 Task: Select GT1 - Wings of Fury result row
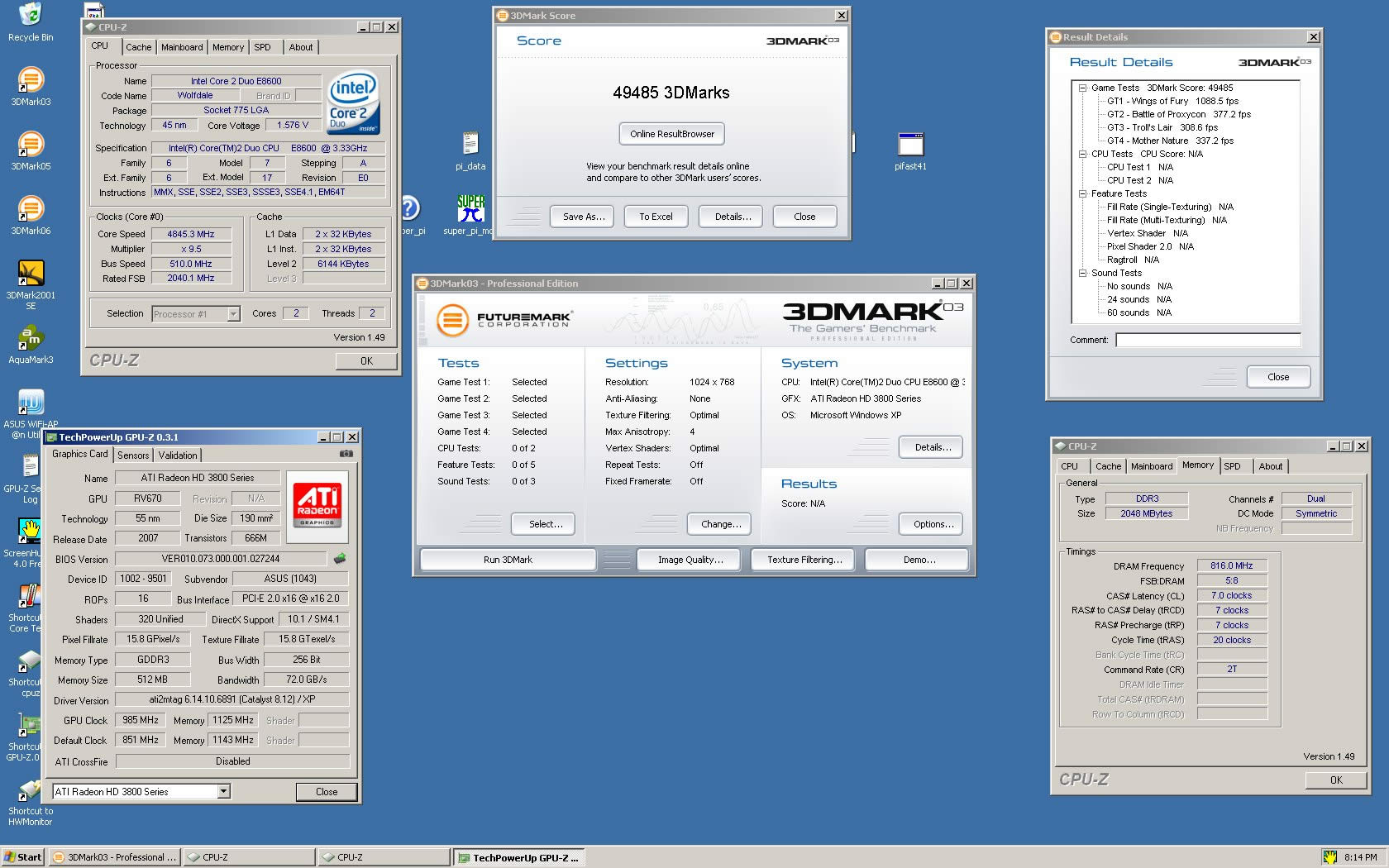point(1172,101)
